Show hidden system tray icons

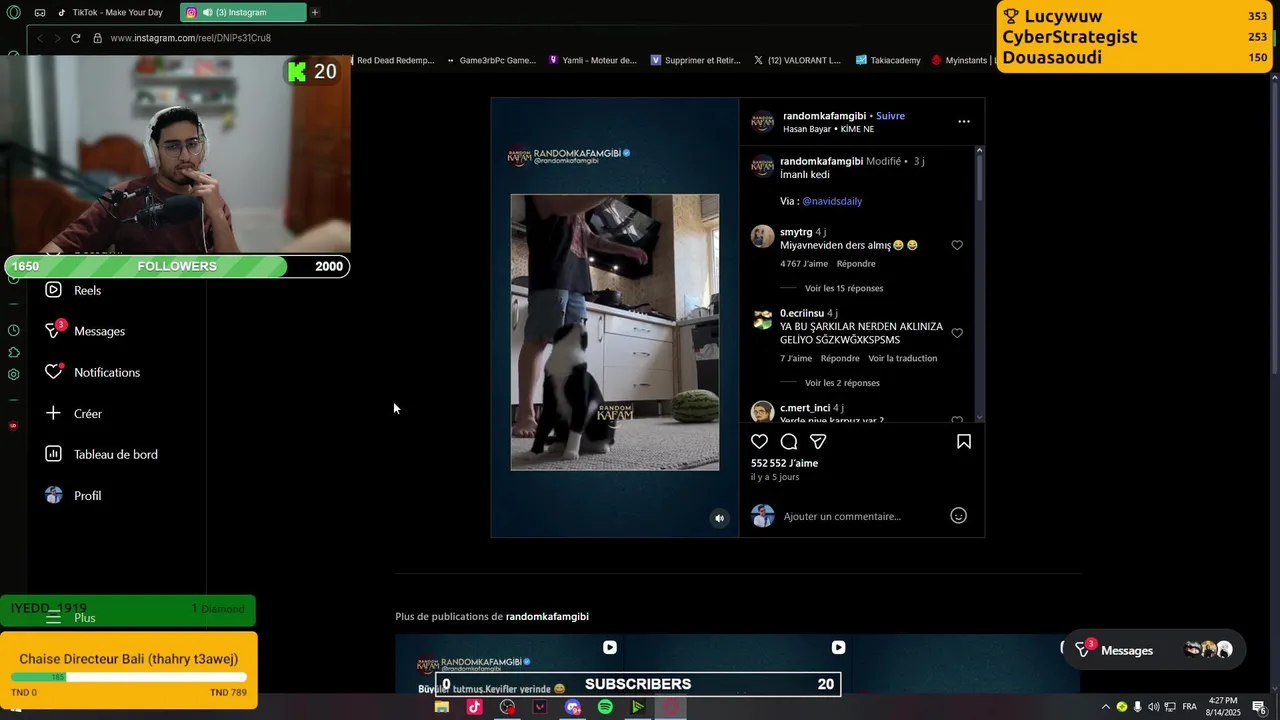[x=1105, y=707]
